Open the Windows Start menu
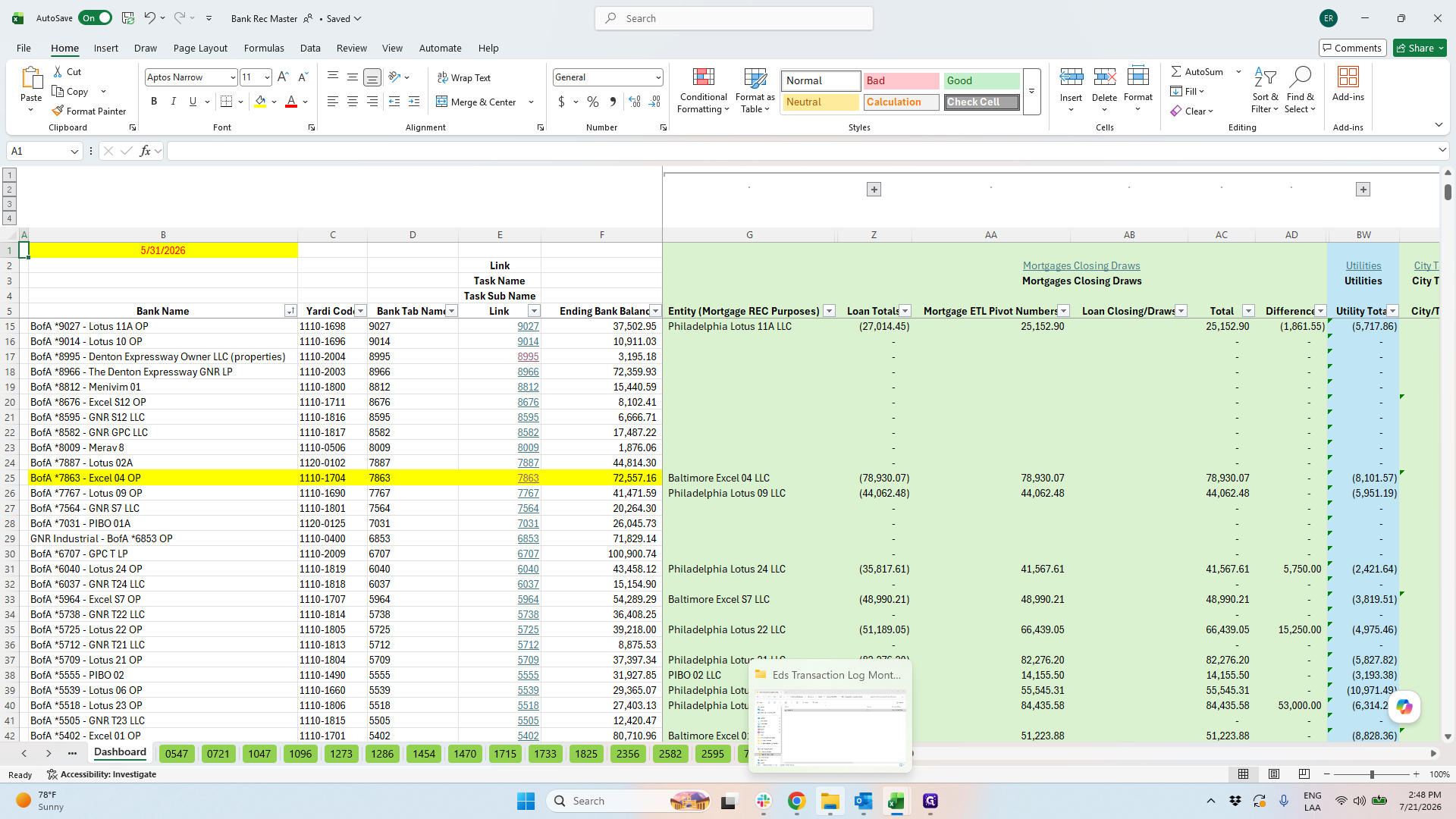The width and height of the screenshot is (1456, 819). [526, 801]
